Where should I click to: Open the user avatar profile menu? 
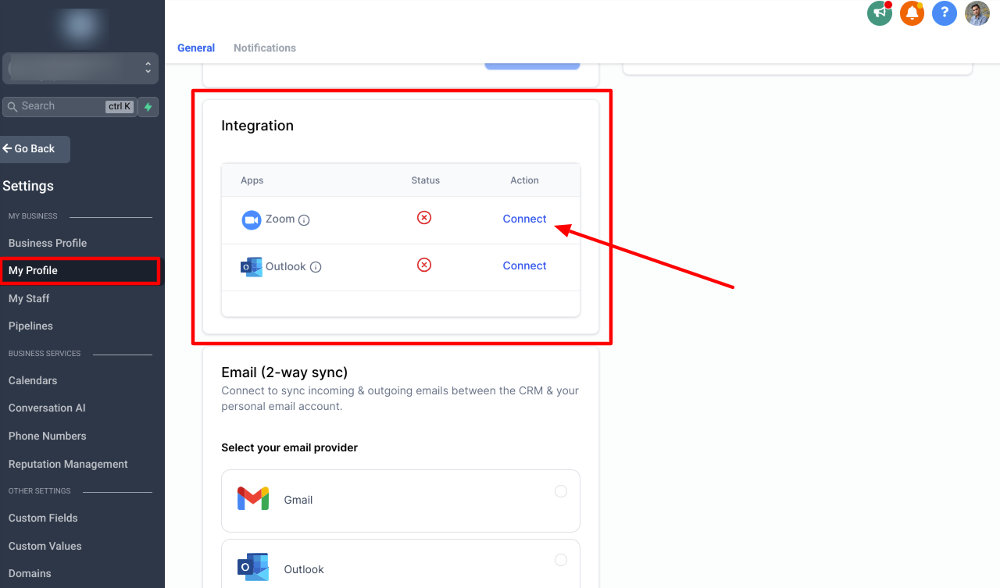(977, 13)
